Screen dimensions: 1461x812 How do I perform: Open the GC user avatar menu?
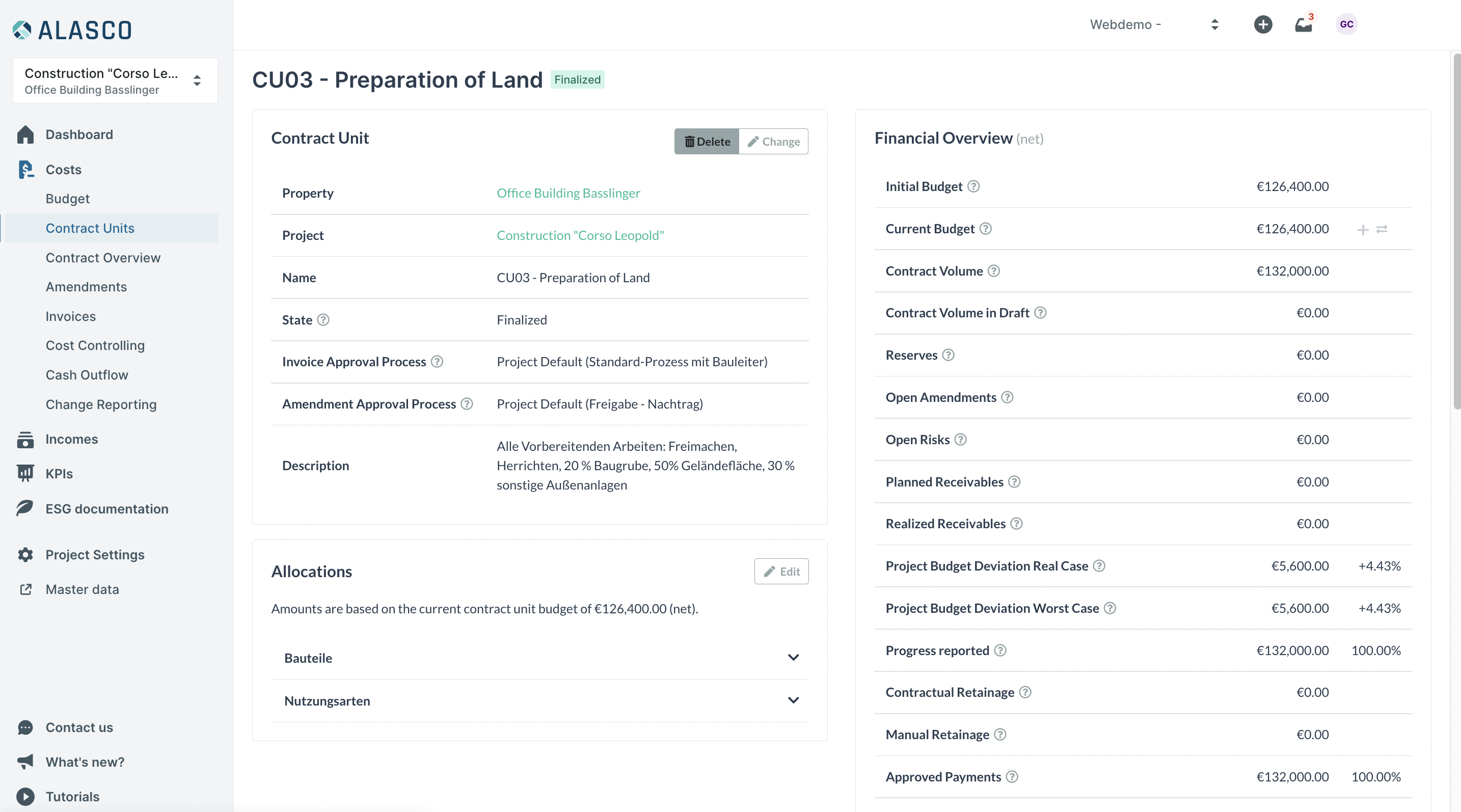point(1346,24)
